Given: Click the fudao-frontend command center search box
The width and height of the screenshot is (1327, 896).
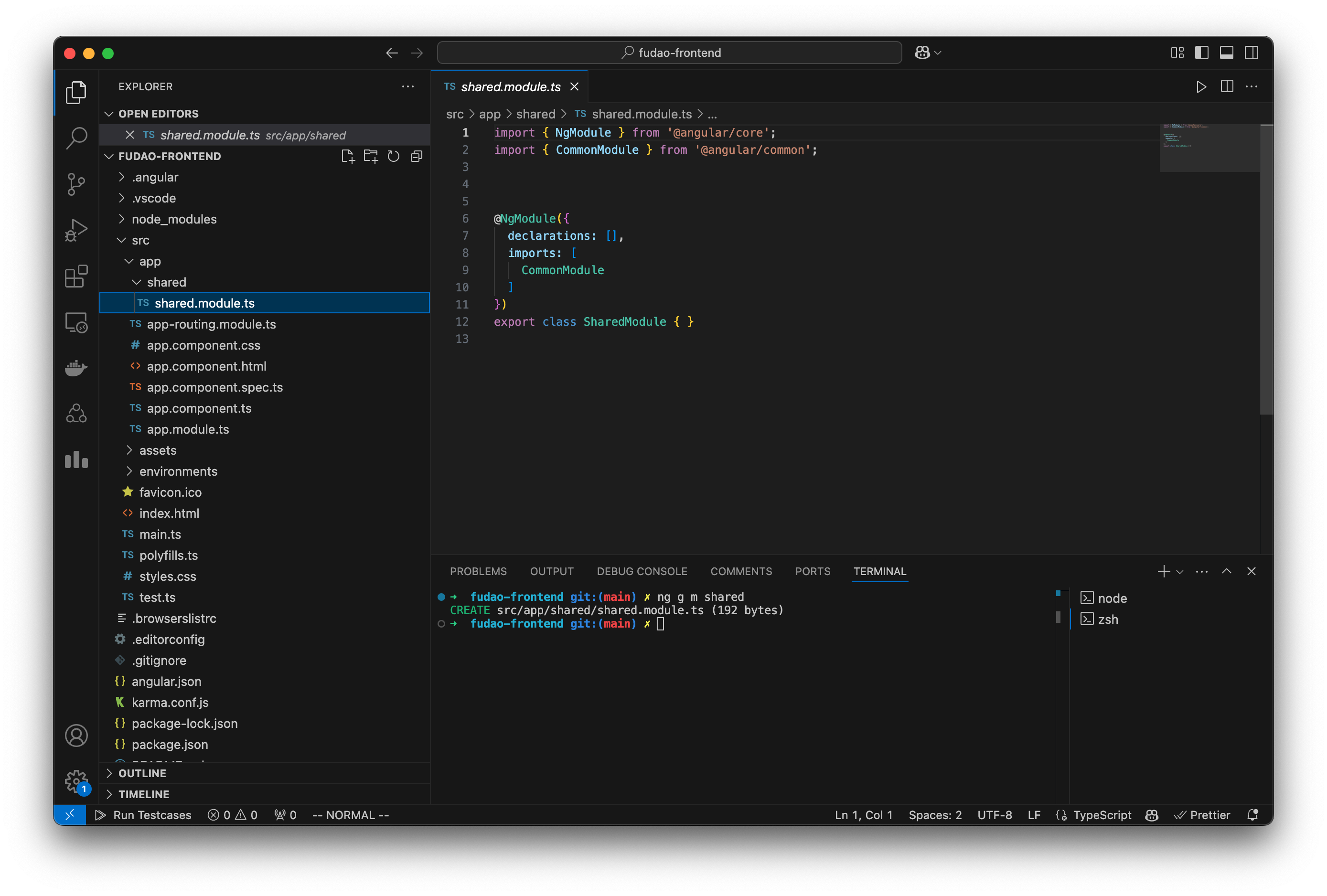Looking at the screenshot, I should click(669, 53).
